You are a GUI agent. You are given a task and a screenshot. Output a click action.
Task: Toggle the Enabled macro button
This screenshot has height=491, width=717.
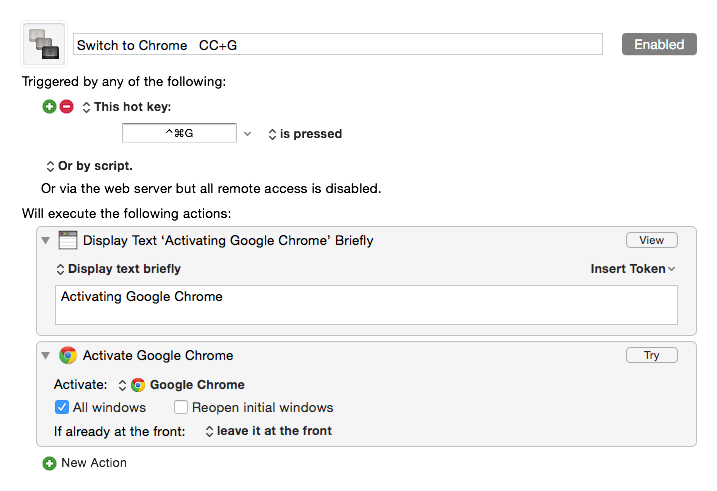(659, 44)
